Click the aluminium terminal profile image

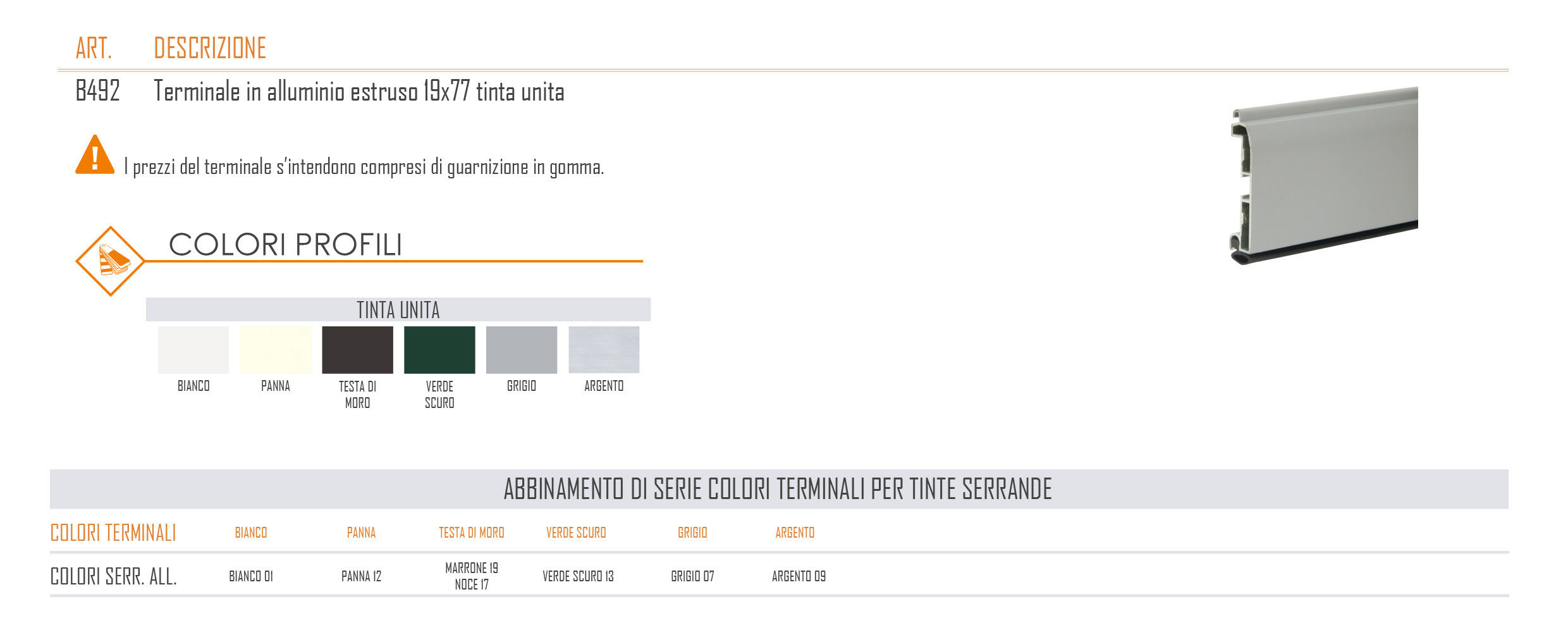click(1323, 175)
